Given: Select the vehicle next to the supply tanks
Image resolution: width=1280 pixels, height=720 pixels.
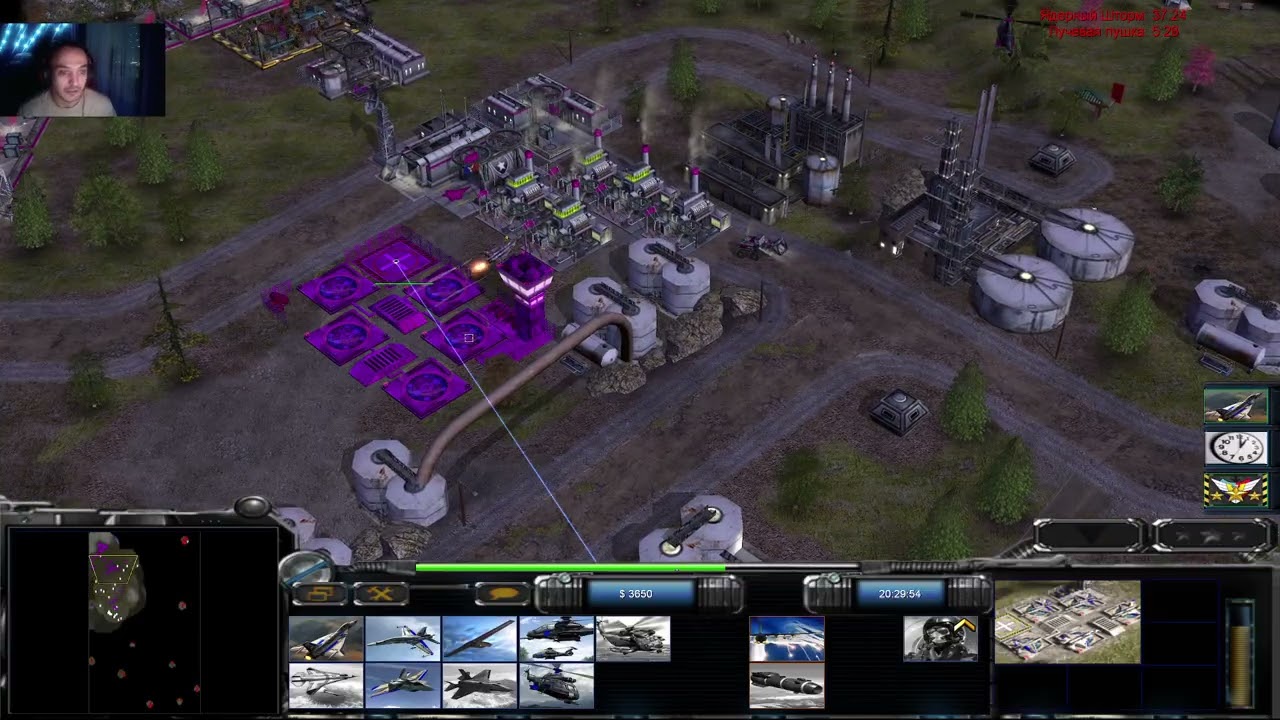Looking at the screenshot, I should (x=762, y=245).
